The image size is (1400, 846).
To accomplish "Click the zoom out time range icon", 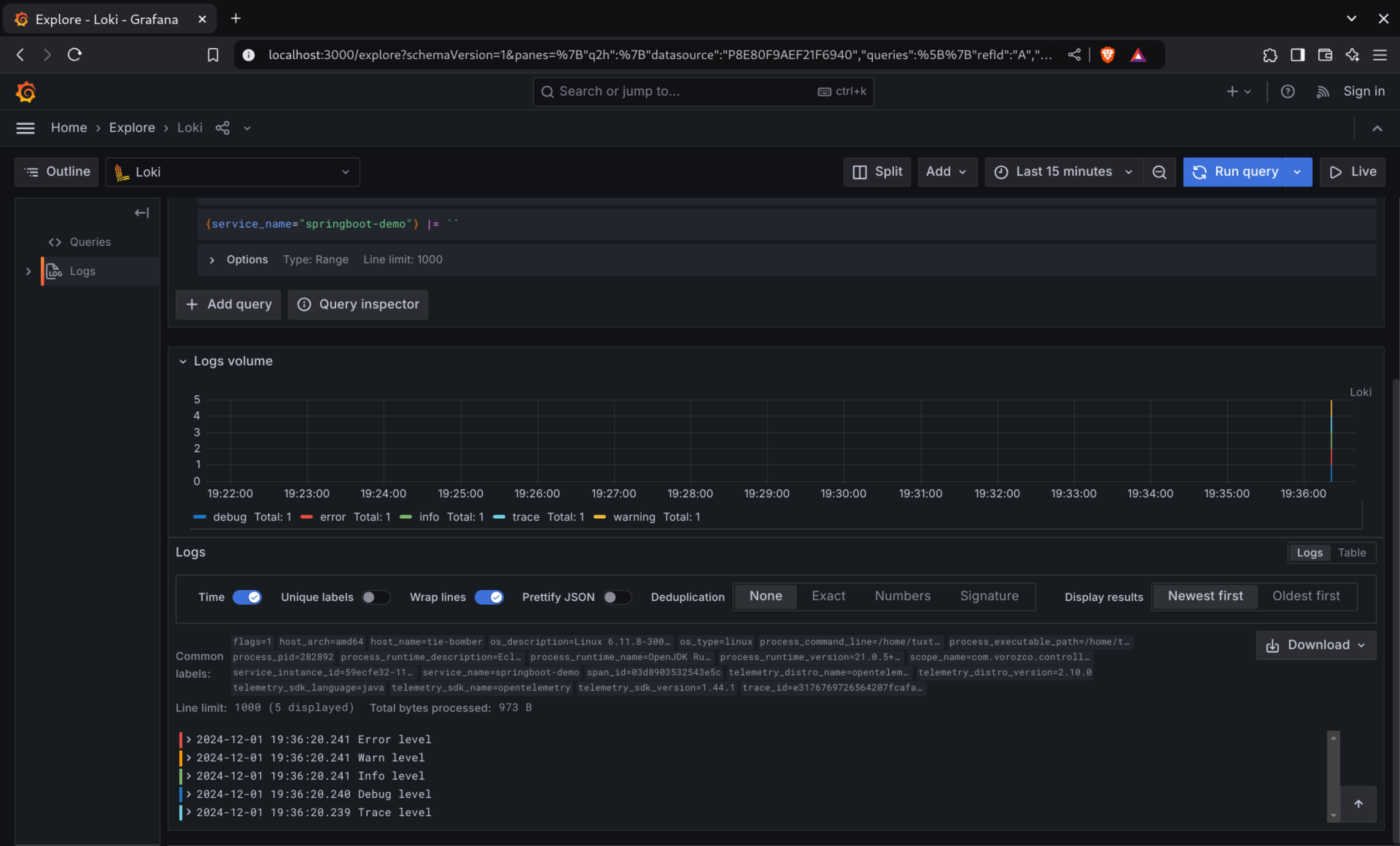I will tap(1159, 171).
